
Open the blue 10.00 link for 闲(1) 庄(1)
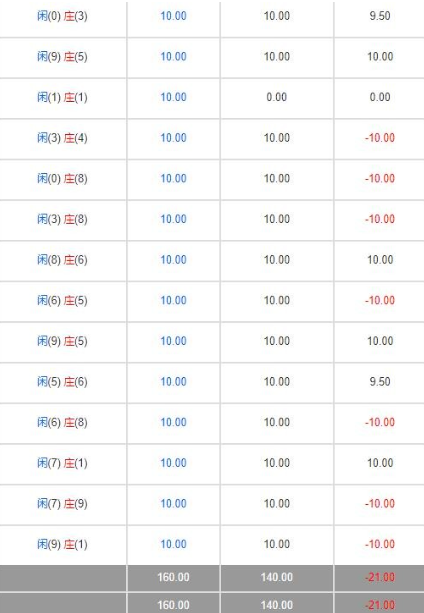[173, 97]
